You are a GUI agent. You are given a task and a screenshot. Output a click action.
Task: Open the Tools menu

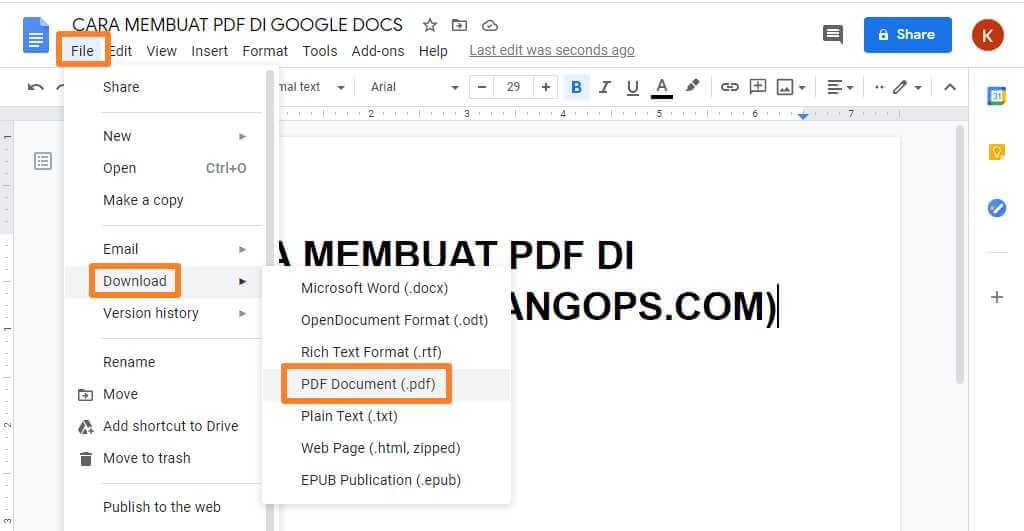coord(319,51)
